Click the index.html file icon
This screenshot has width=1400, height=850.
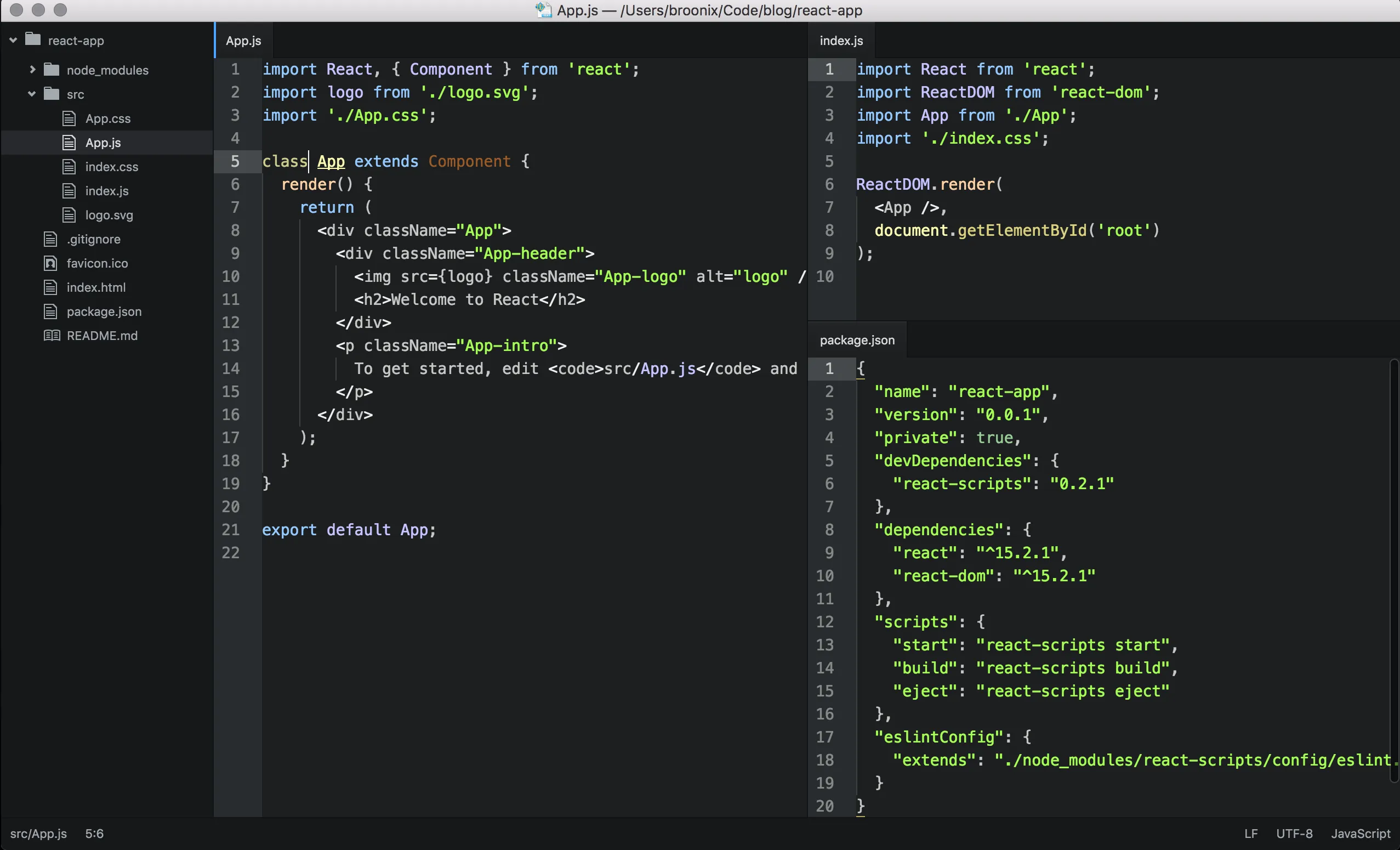tap(50, 287)
